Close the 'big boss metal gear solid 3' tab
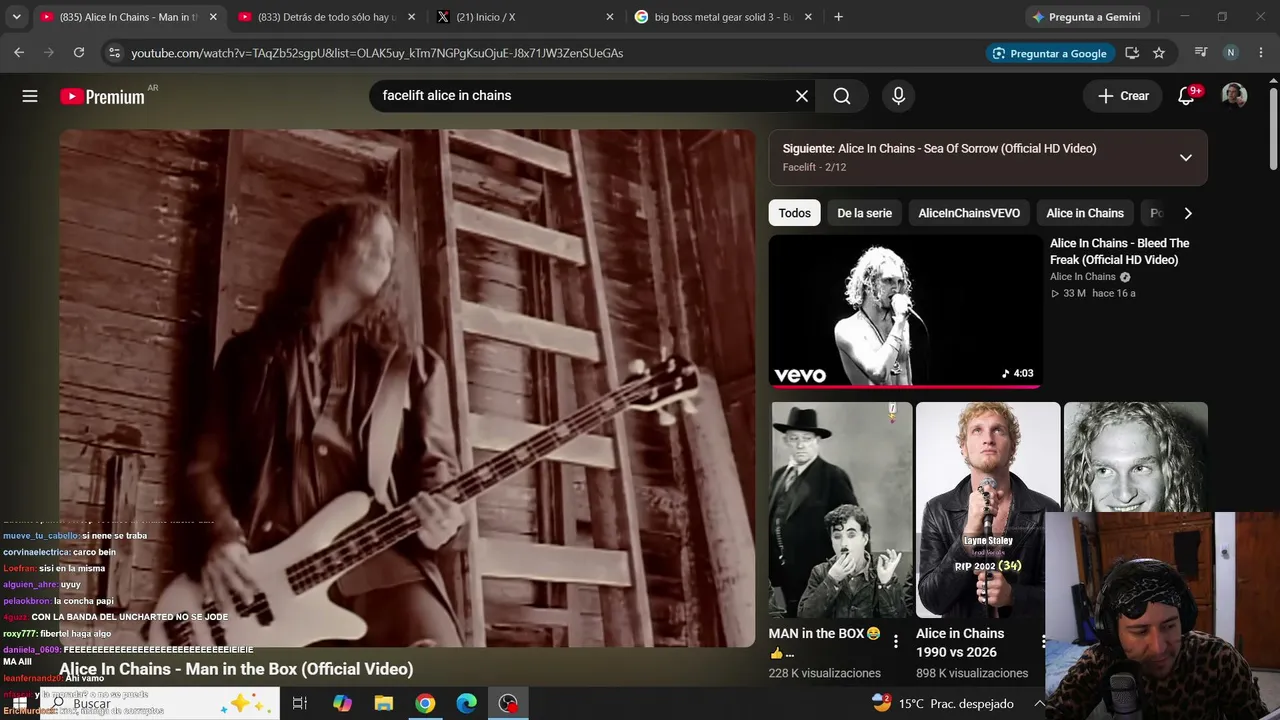The width and height of the screenshot is (1280, 720). tap(808, 17)
